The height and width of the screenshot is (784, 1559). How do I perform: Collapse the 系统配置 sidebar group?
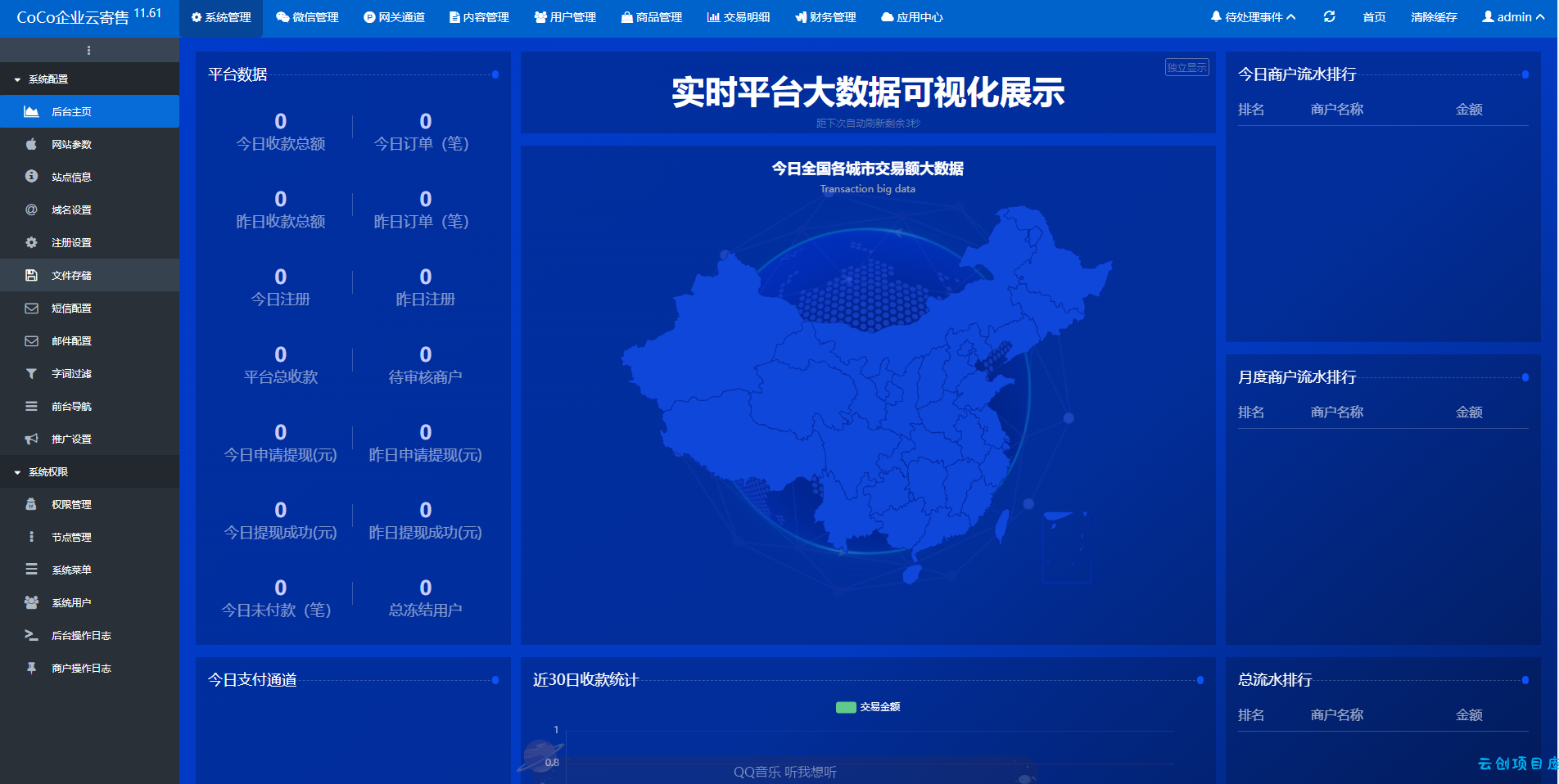89,79
